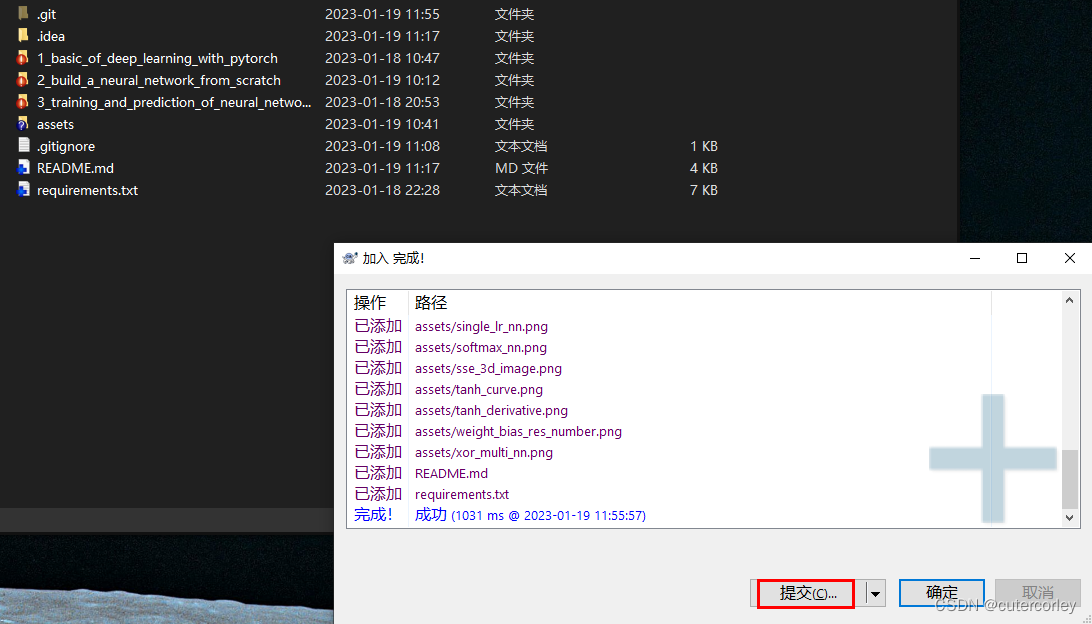This screenshot has width=1092, height=624.
Task: Click the .gitignore file icon
Action: point(24,146)
